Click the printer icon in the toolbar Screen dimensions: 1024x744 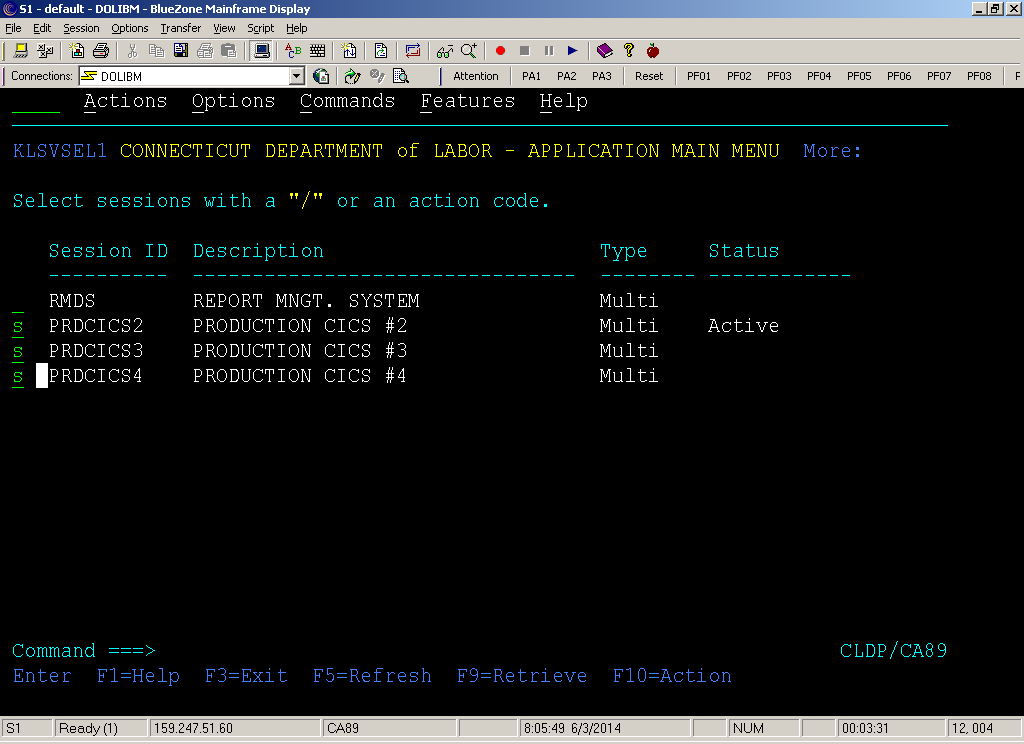coord(101,50)
